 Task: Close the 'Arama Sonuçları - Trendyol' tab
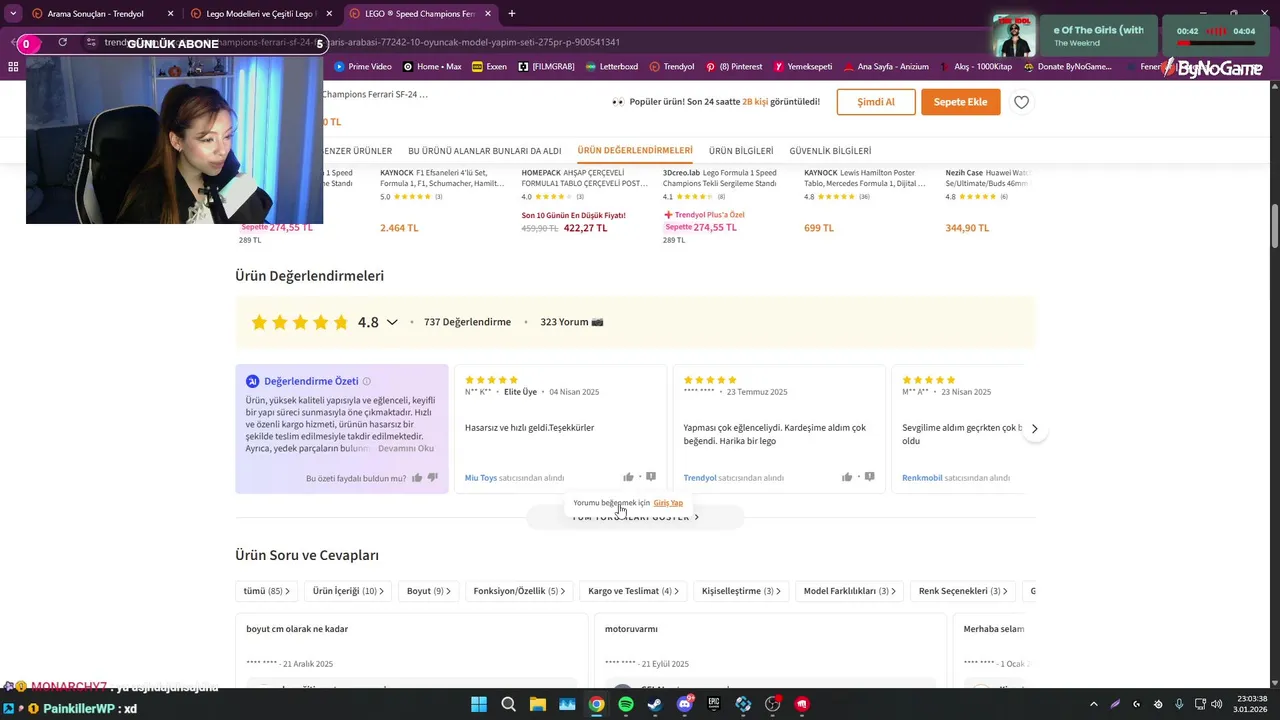(x=170, y=14)
